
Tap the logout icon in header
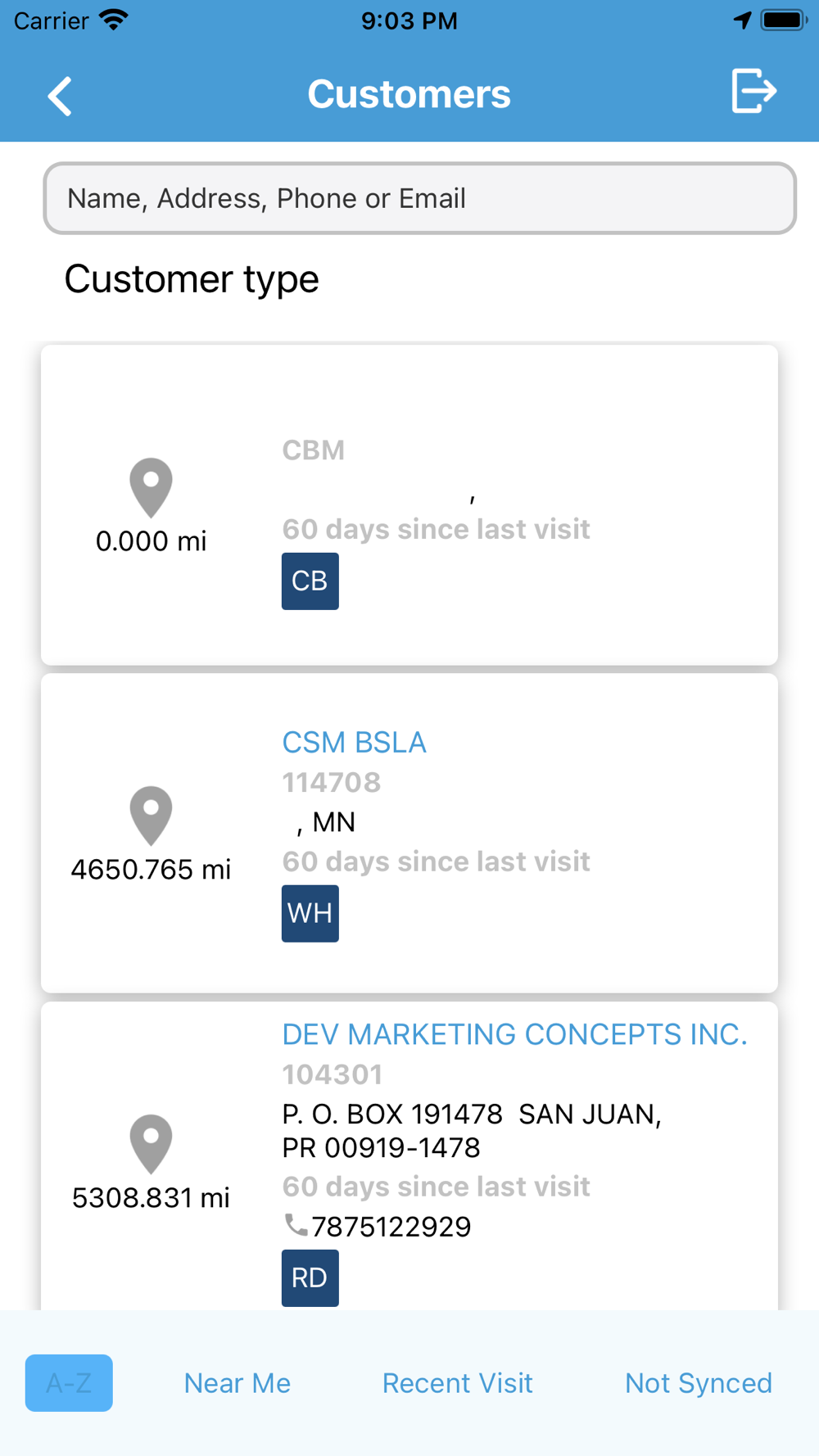[x=753, y=91]
